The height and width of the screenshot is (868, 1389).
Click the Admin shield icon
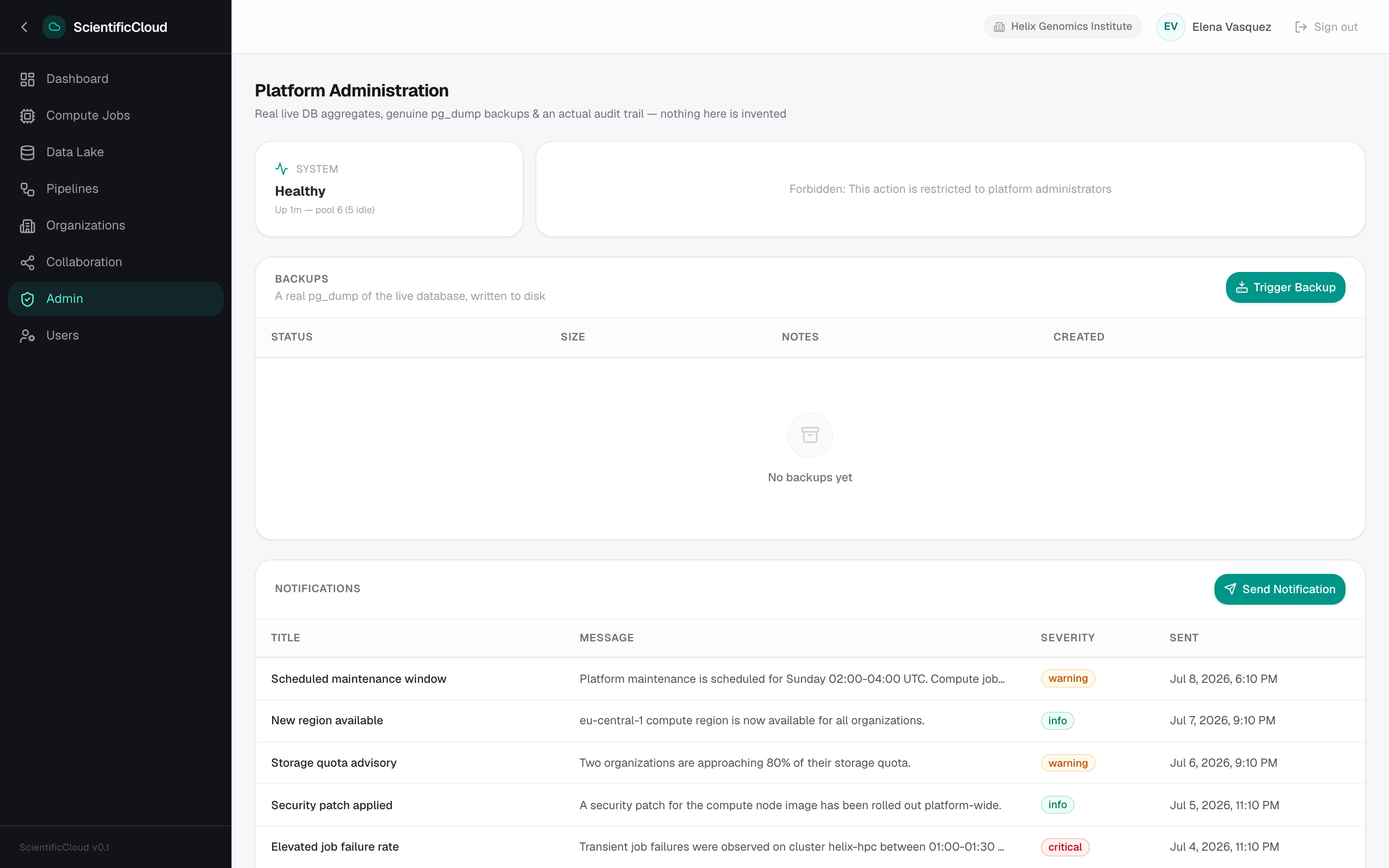tap(27, 299)
